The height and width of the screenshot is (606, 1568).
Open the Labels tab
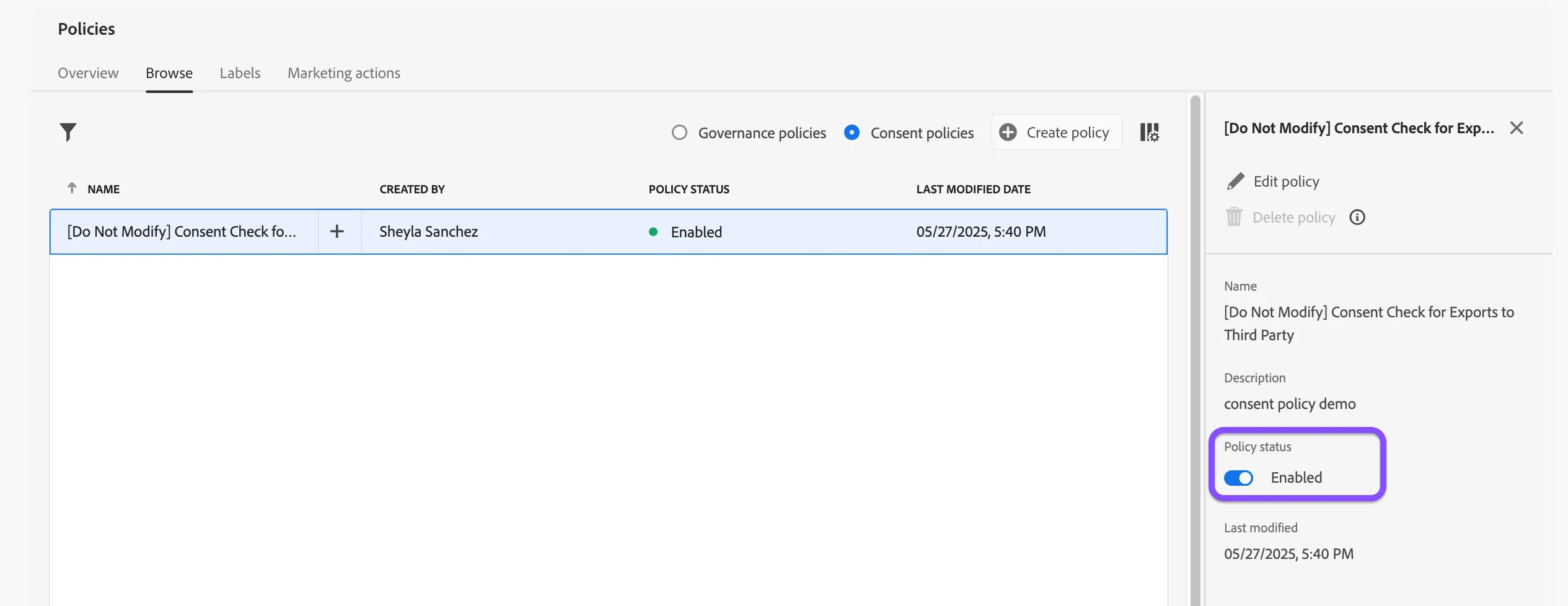240,73
